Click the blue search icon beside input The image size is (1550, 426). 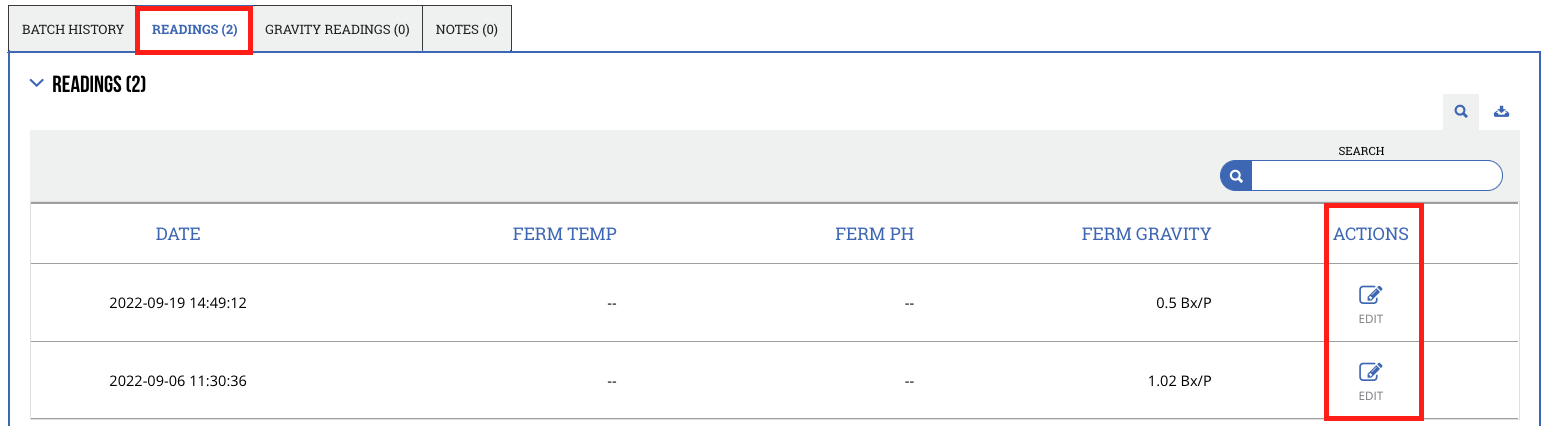coord(1236,176)
